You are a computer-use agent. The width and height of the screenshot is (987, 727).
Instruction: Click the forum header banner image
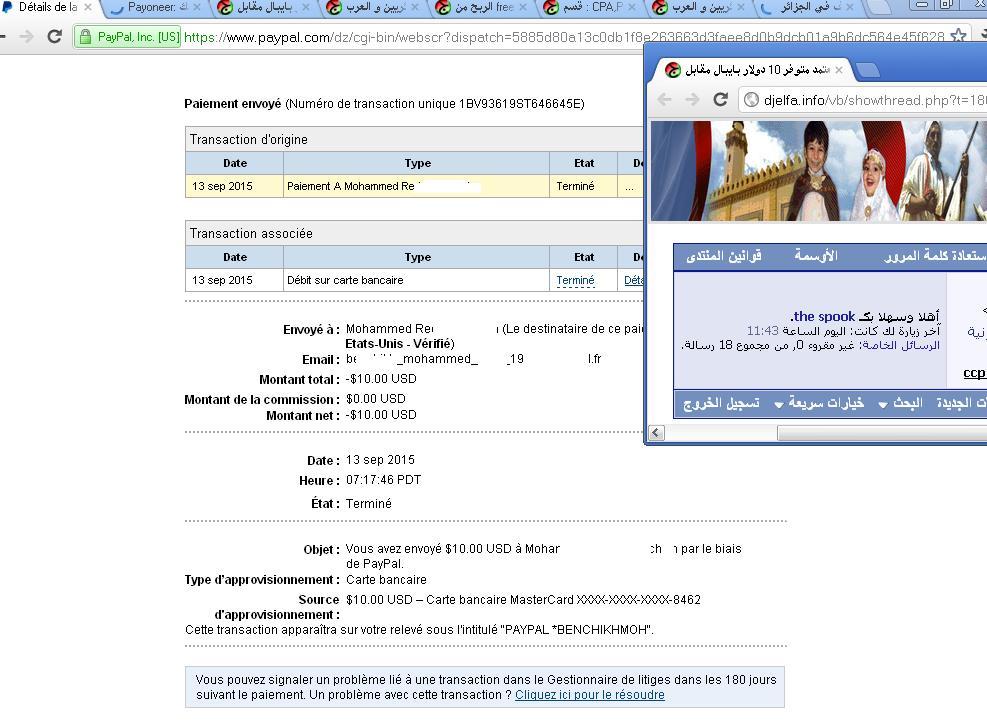pos(818,171)
